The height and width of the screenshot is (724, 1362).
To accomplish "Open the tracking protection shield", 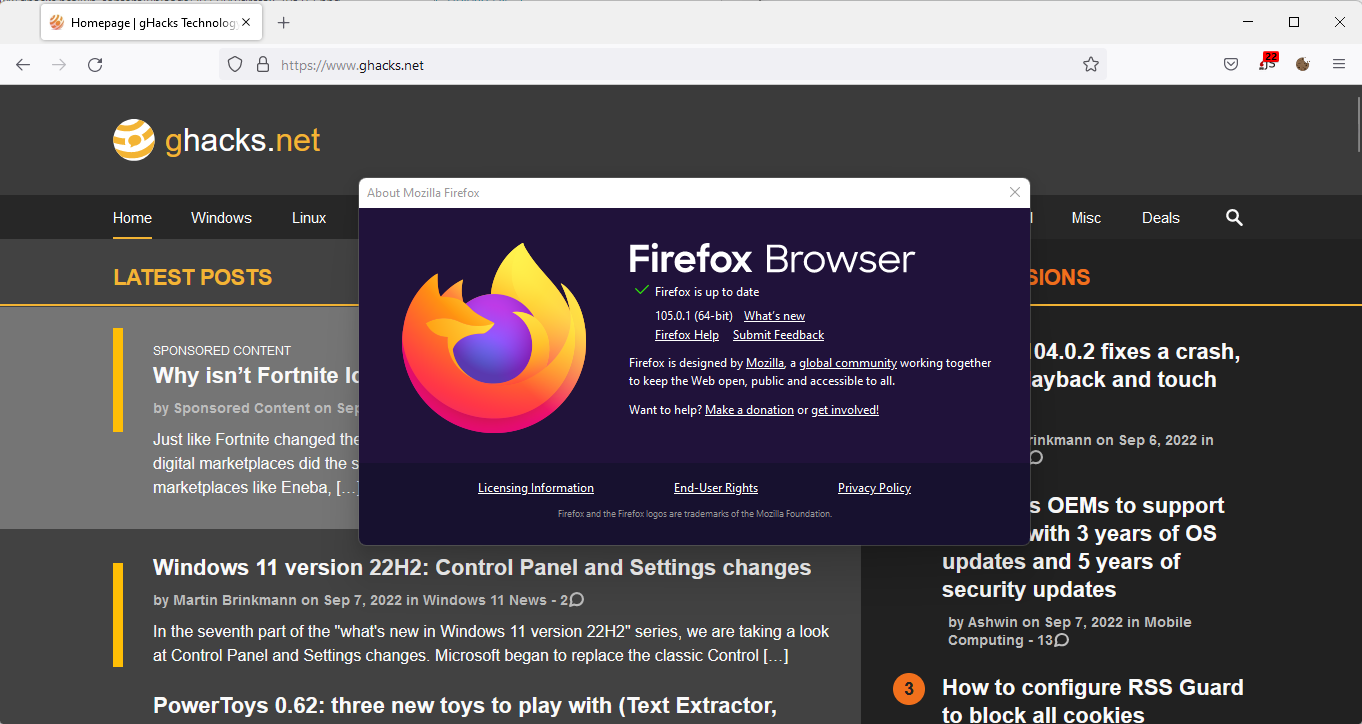I will [235, 65].
